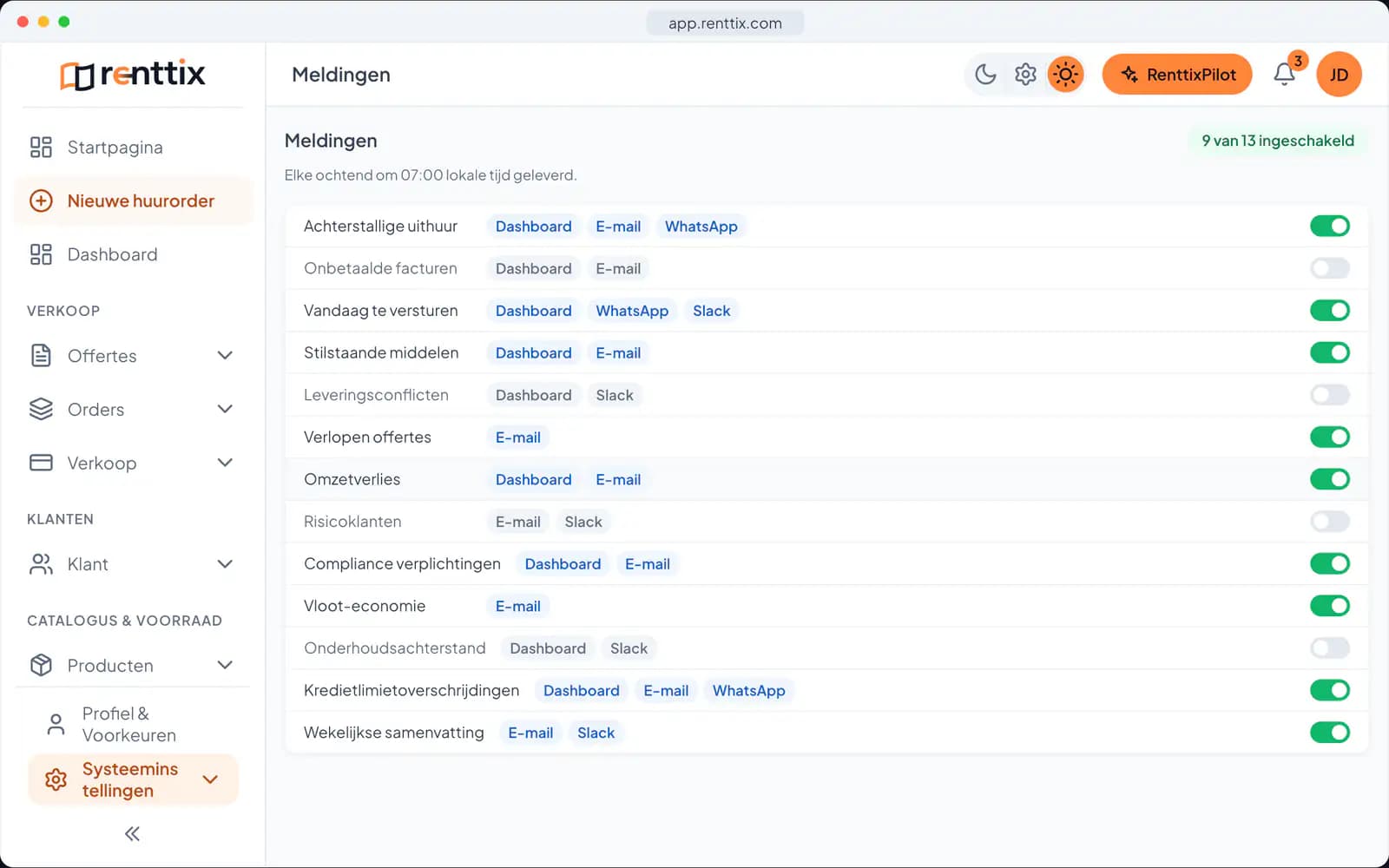Screen dimensions: 1389x868
Task: Open Profiel & Voorkeuren
Action: pyautogui.click(x=133, y=725)
